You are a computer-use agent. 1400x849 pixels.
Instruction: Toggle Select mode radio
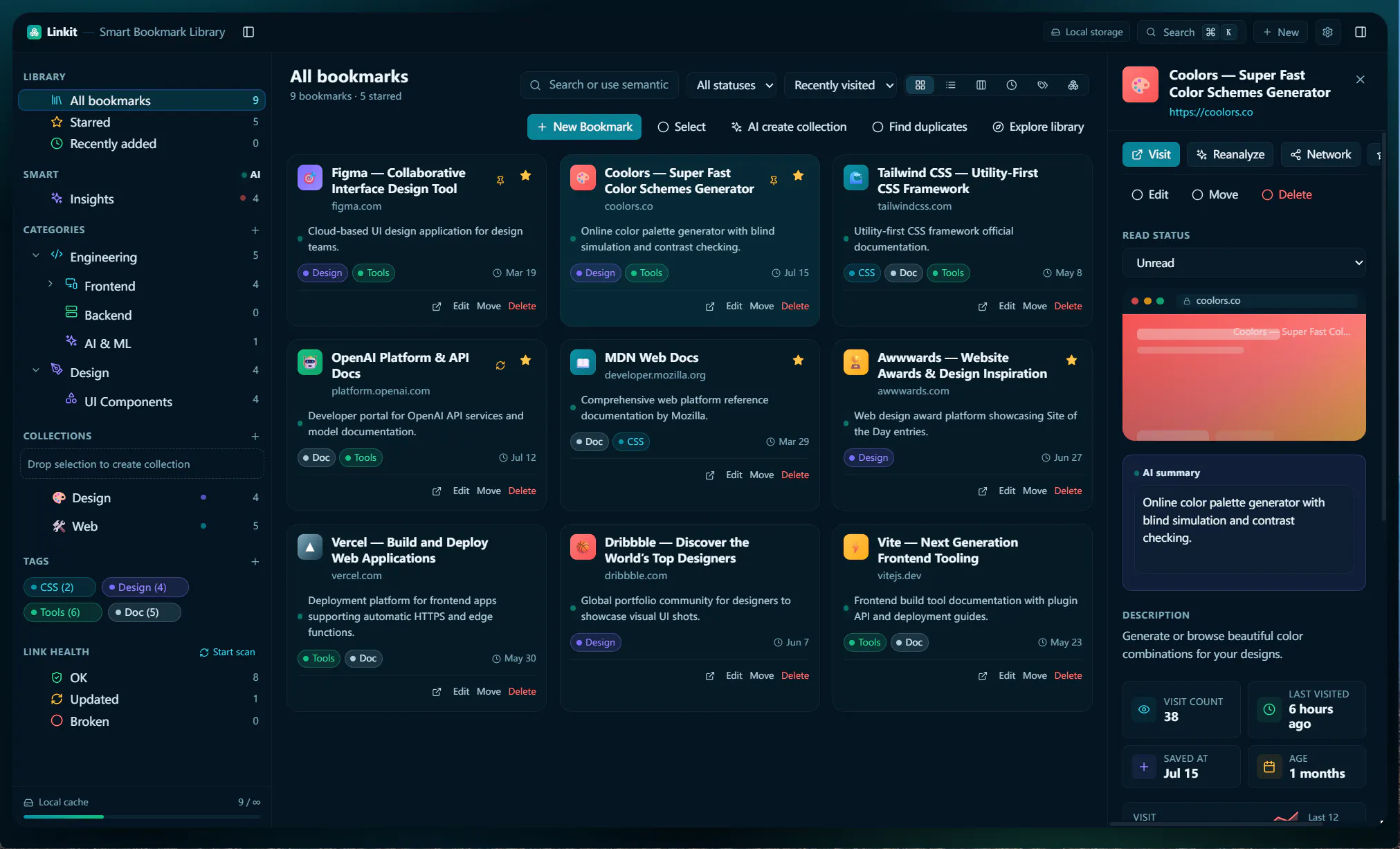pyautogui.click(x=682, y=127)
